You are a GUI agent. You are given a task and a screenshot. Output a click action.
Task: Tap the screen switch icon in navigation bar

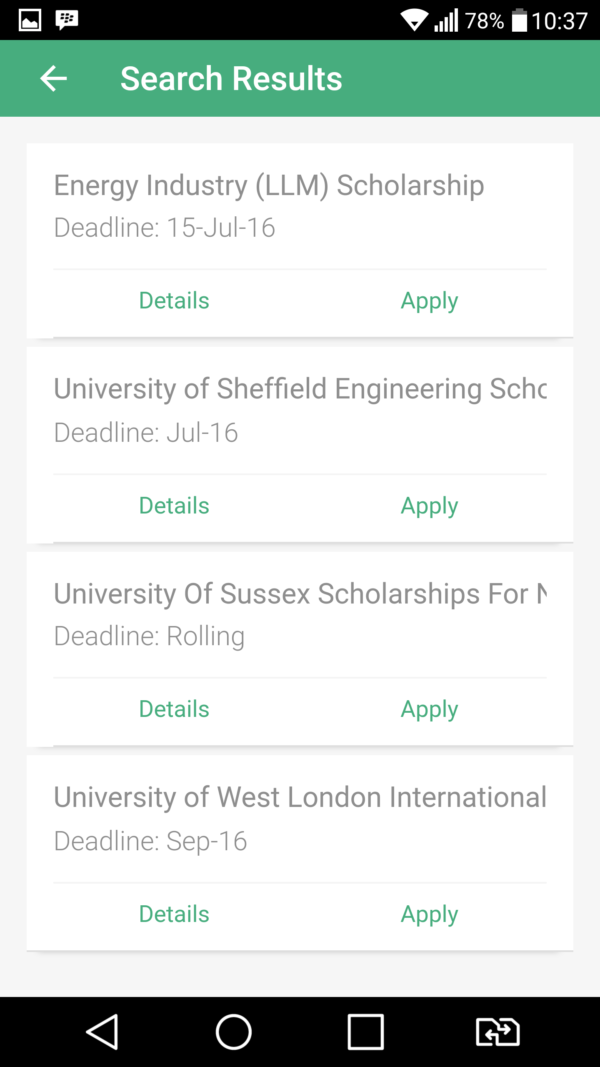point(497,1031)
